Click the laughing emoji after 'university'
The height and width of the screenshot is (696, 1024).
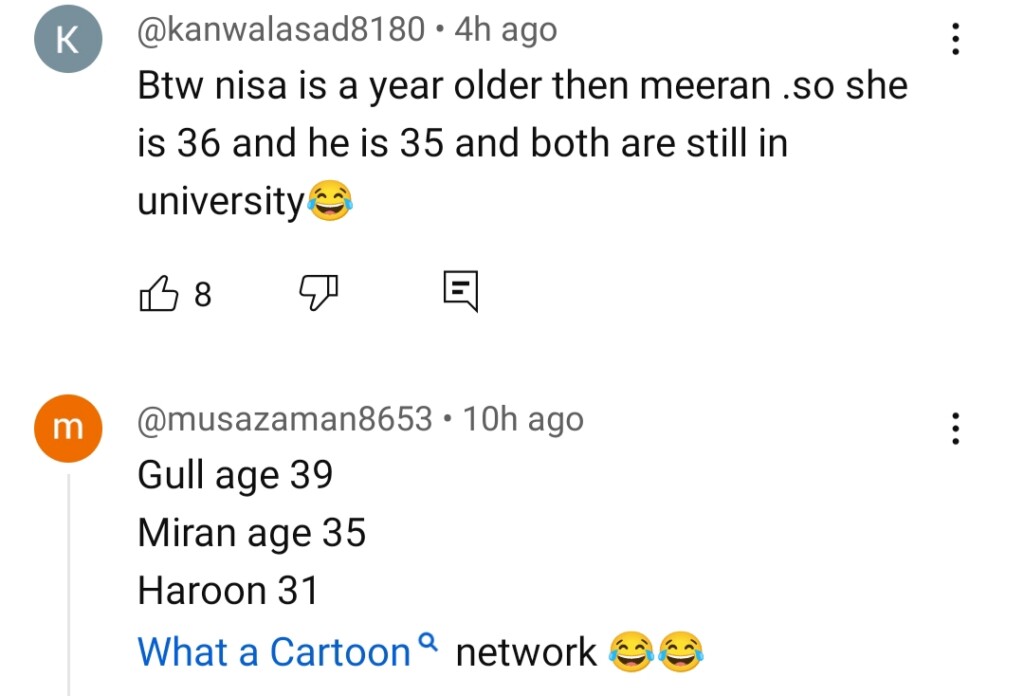329,203
